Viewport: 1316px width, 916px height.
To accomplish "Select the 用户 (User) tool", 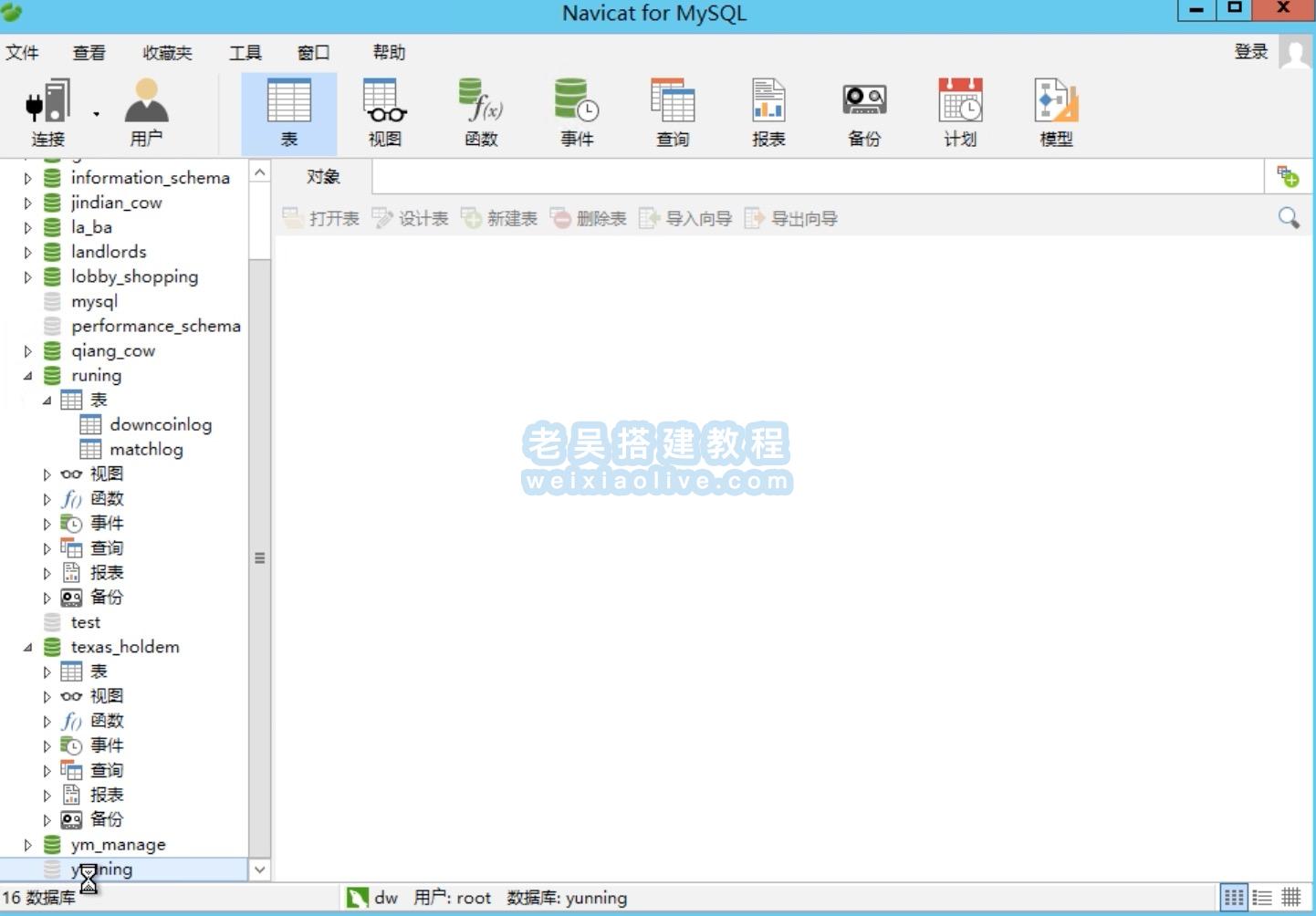I will pos(146,109).
